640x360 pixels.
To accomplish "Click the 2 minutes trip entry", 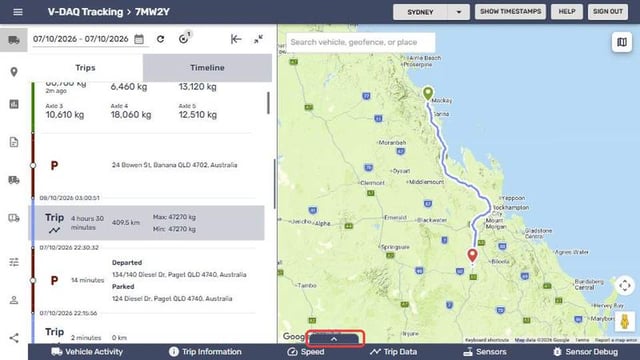I will tap(86, 338).
